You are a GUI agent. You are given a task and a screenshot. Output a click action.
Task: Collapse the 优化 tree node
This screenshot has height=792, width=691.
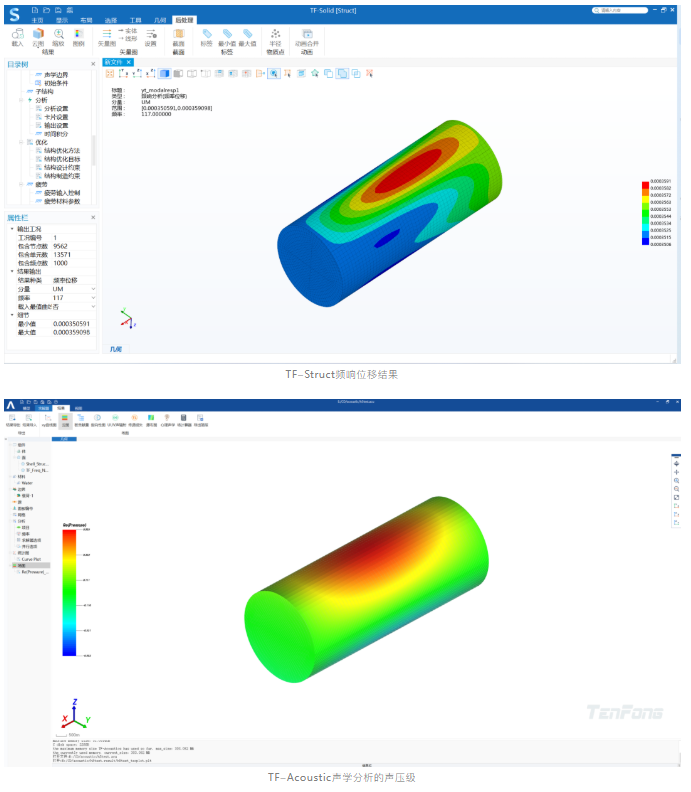click(21, 142)
